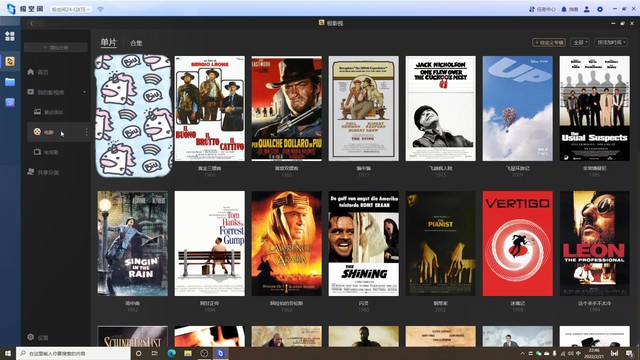Collapse my media library section arrow
Viewport: 640px width, 360px height.
[x=84, y=92]
